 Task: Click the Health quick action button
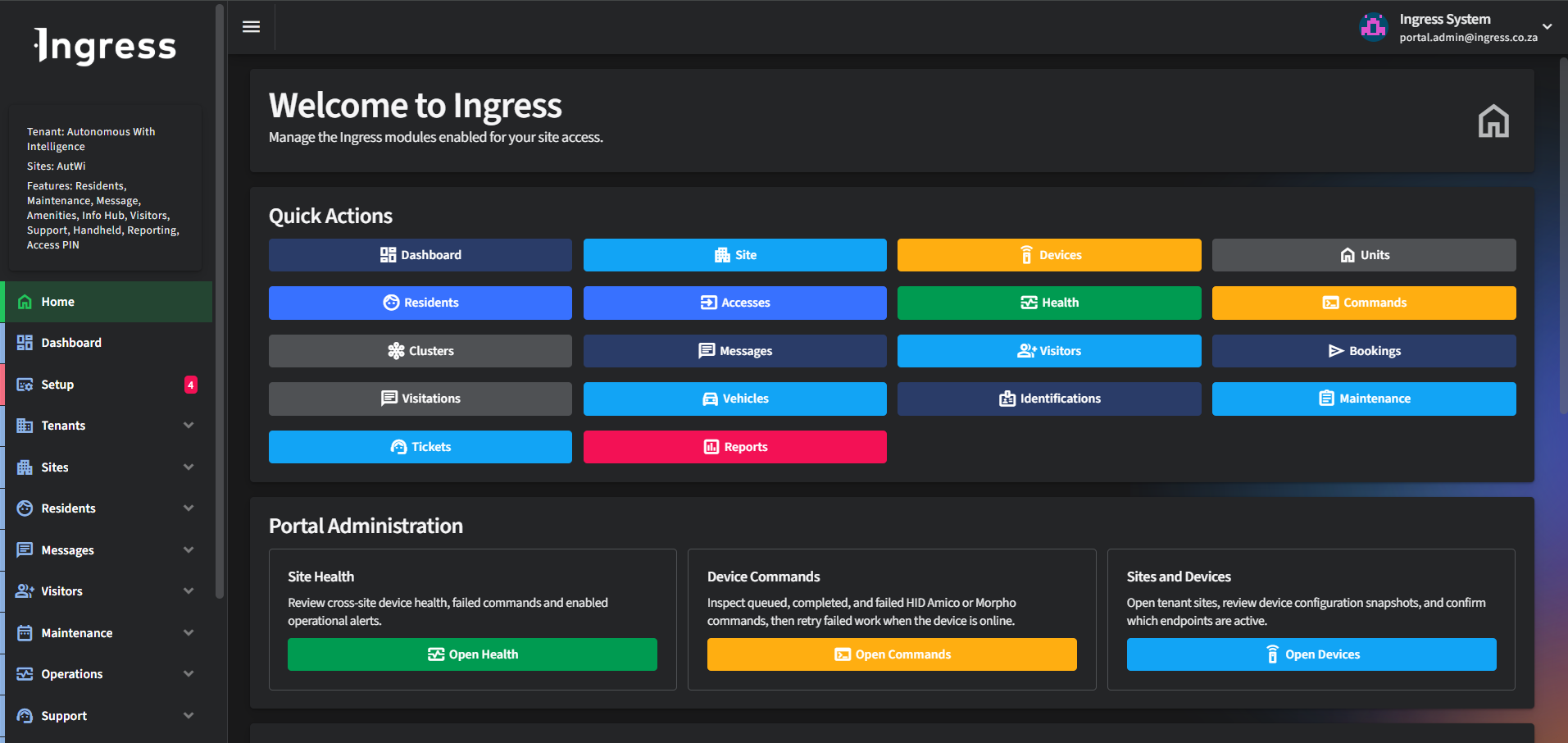pos(1049,303)
